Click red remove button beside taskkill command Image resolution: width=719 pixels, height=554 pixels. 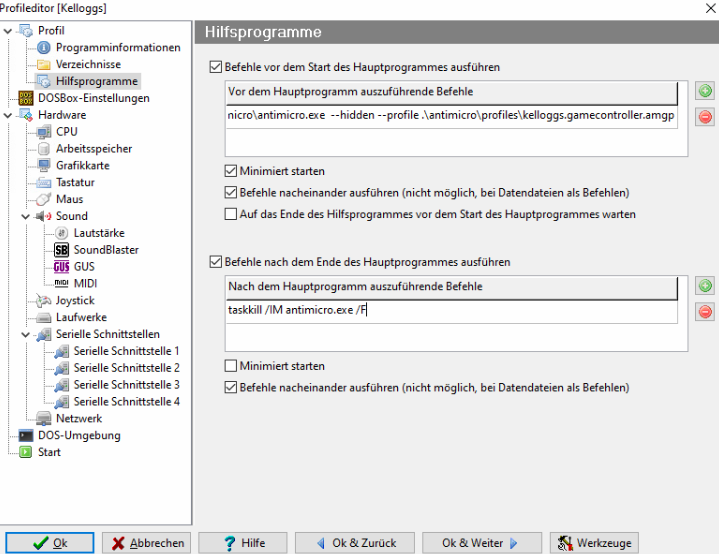[x=704, y=312]
